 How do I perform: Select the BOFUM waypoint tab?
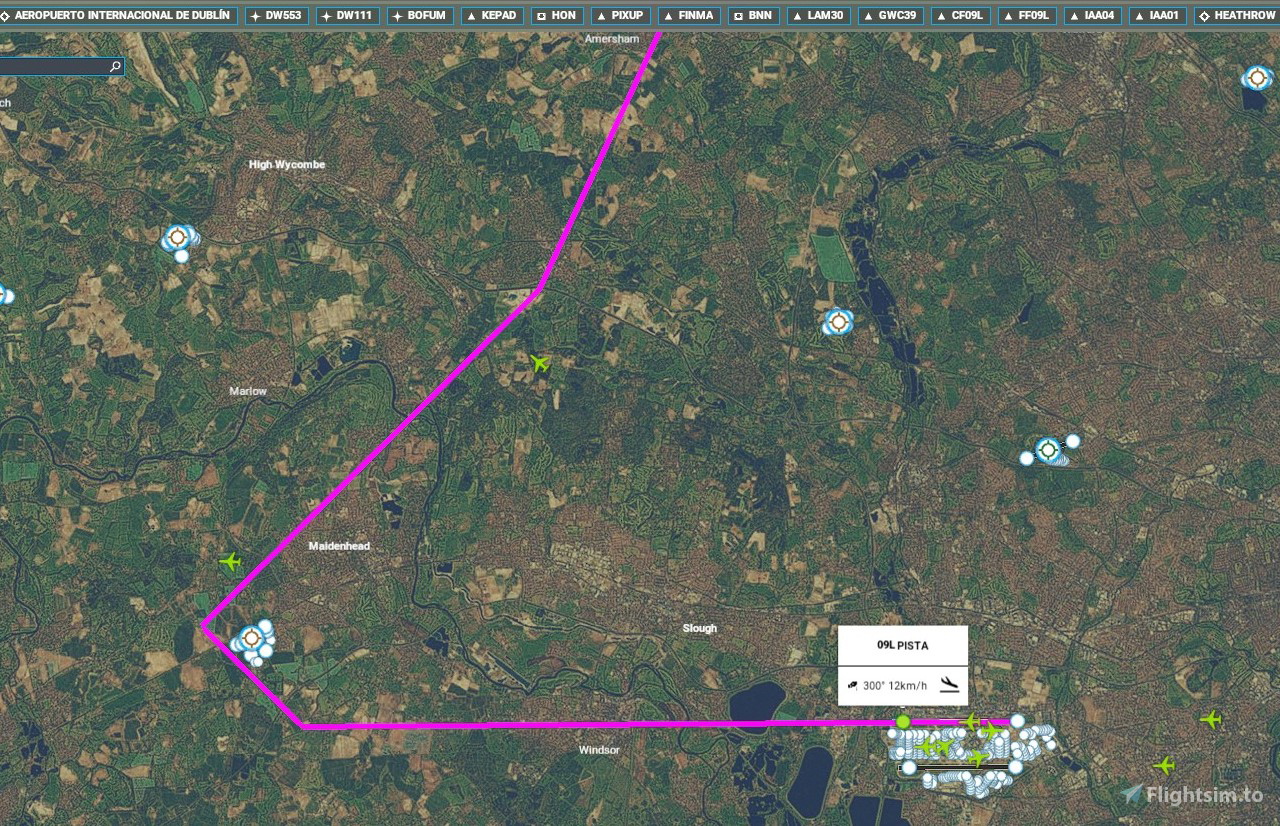coord(420,16)
